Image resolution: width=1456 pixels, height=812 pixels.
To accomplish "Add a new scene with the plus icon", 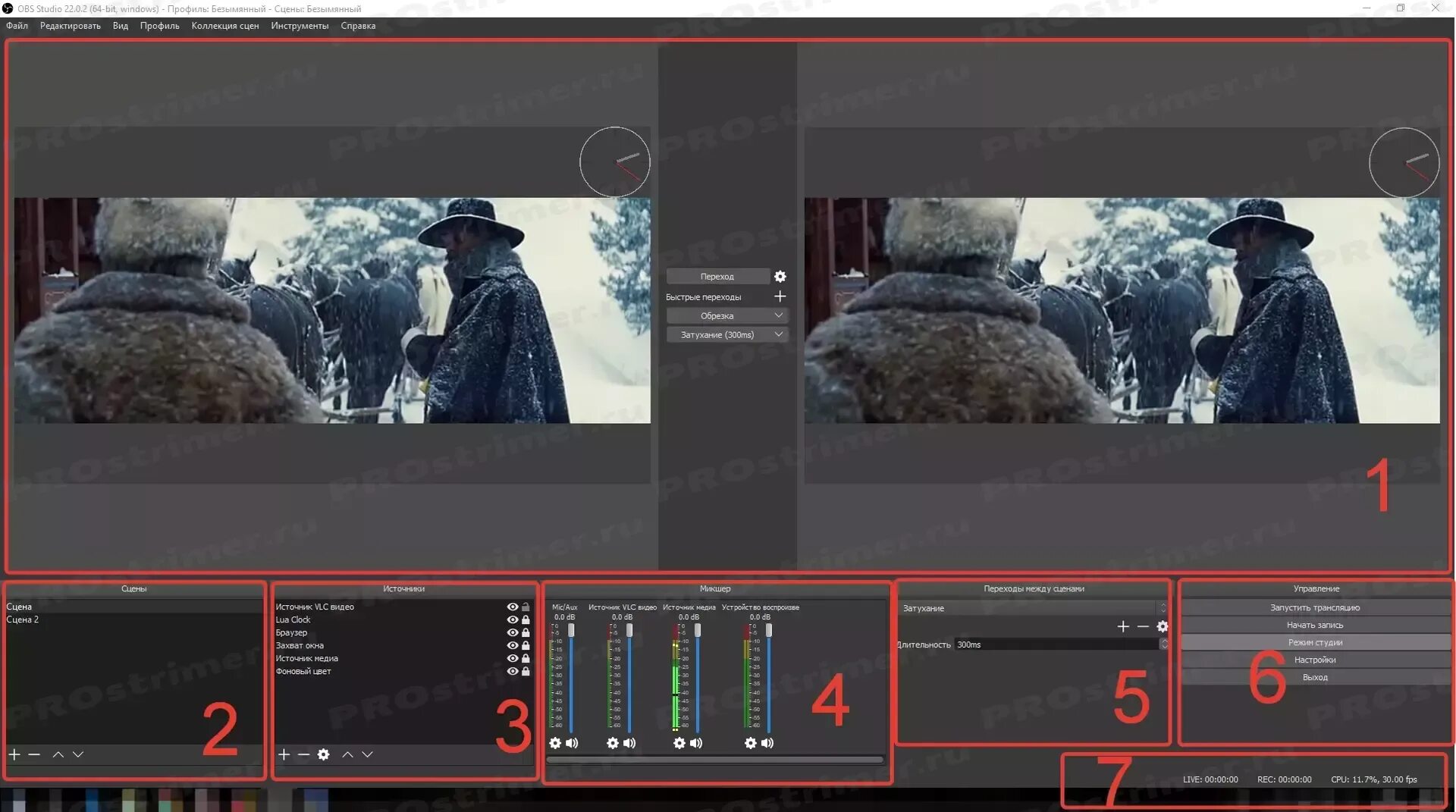I will 14,754.
